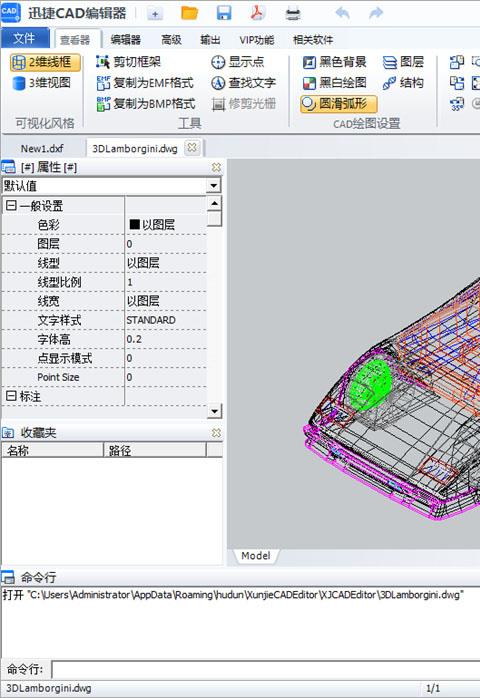Close the 属性 properties panel
Viewport: 480px width, 698px height.
(x=216, y=167)
